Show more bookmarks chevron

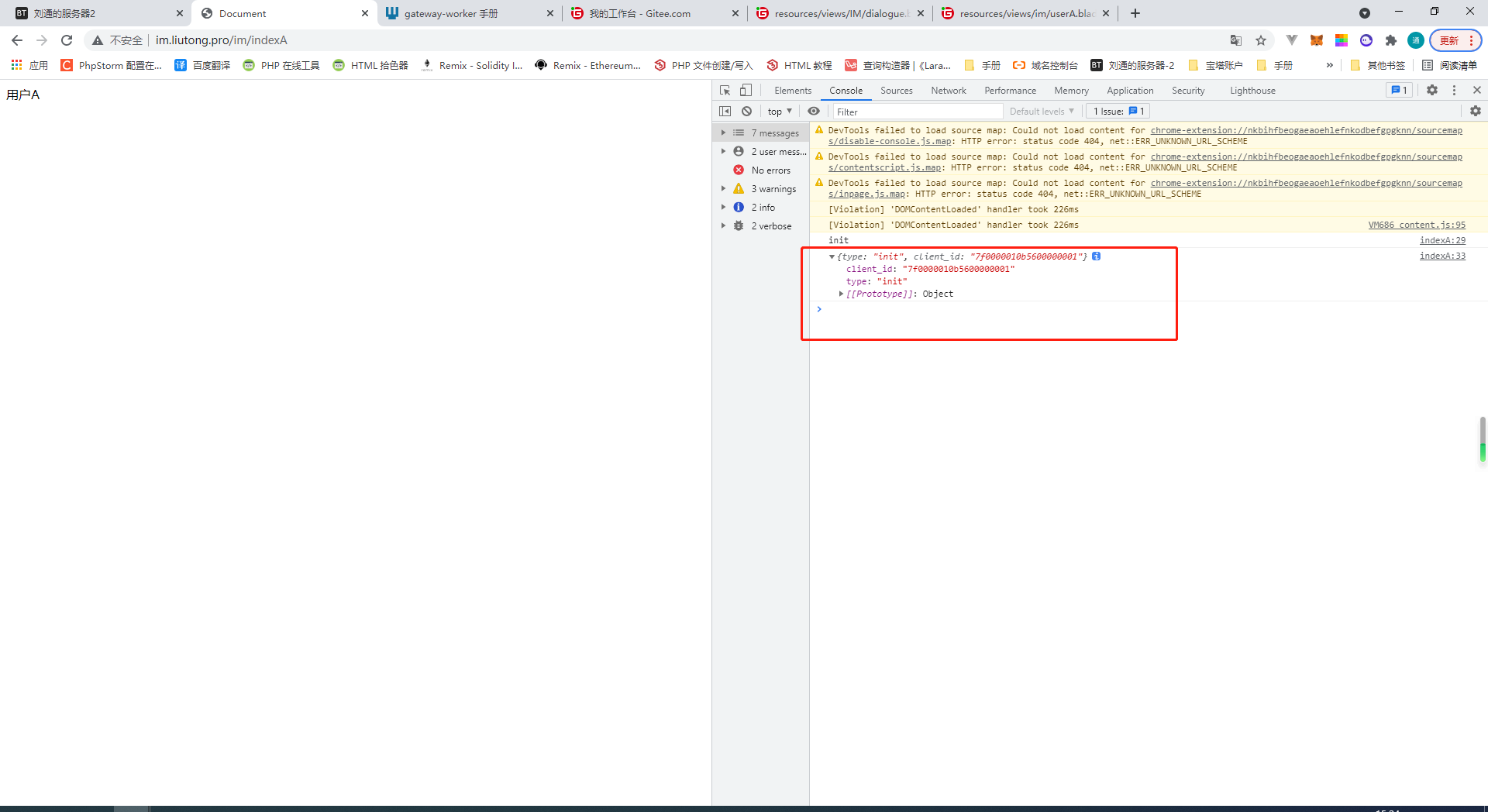coord(1330,65)
